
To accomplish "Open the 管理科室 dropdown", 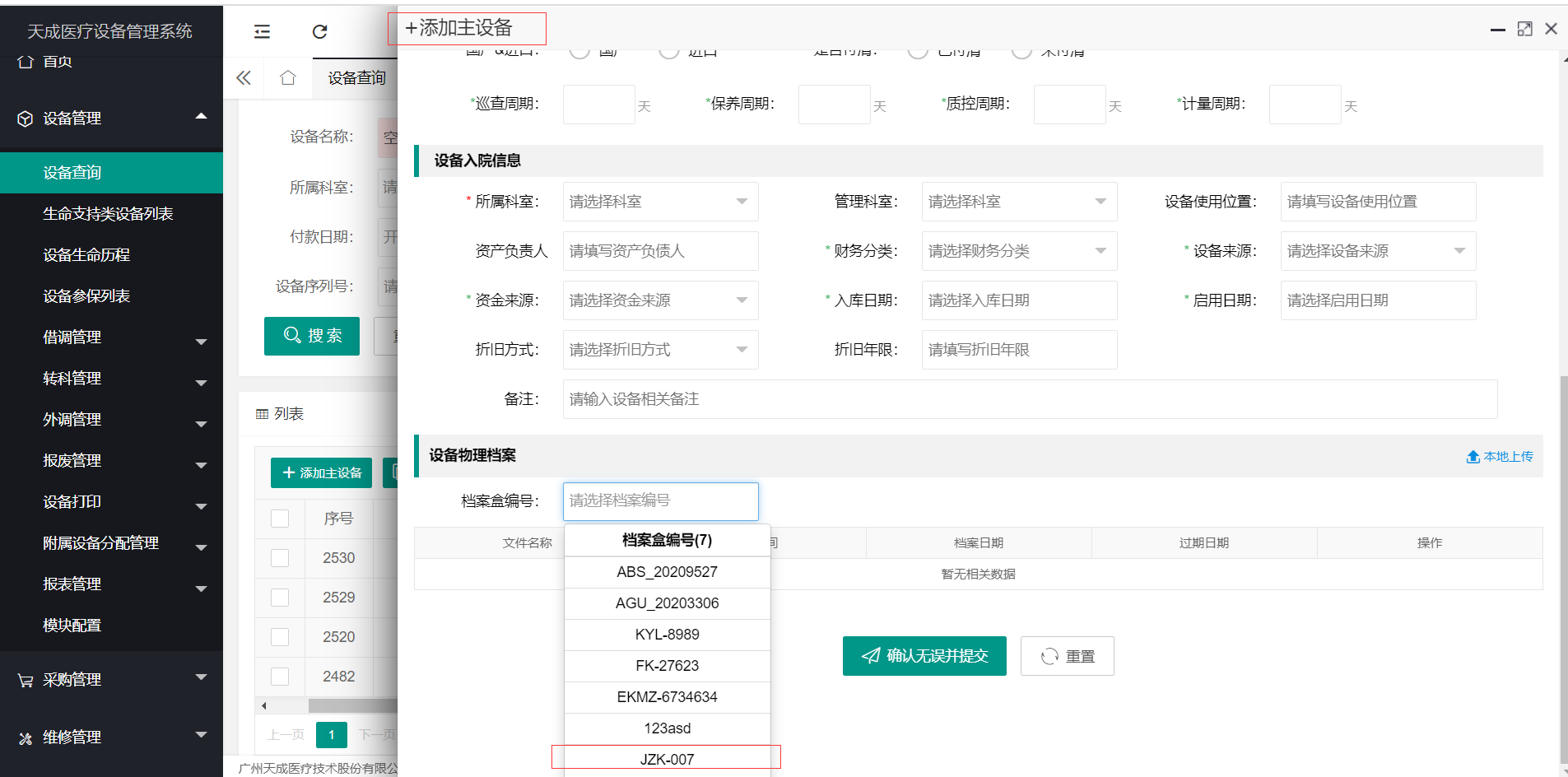I will tap(1019, 202).
